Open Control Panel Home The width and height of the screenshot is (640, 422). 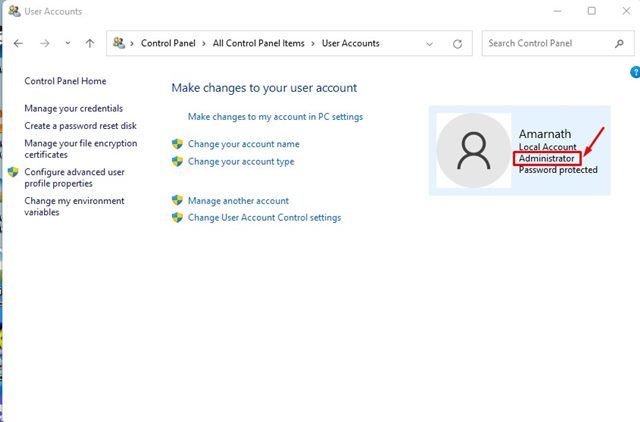pyautogui.click(x=65, y=81)
